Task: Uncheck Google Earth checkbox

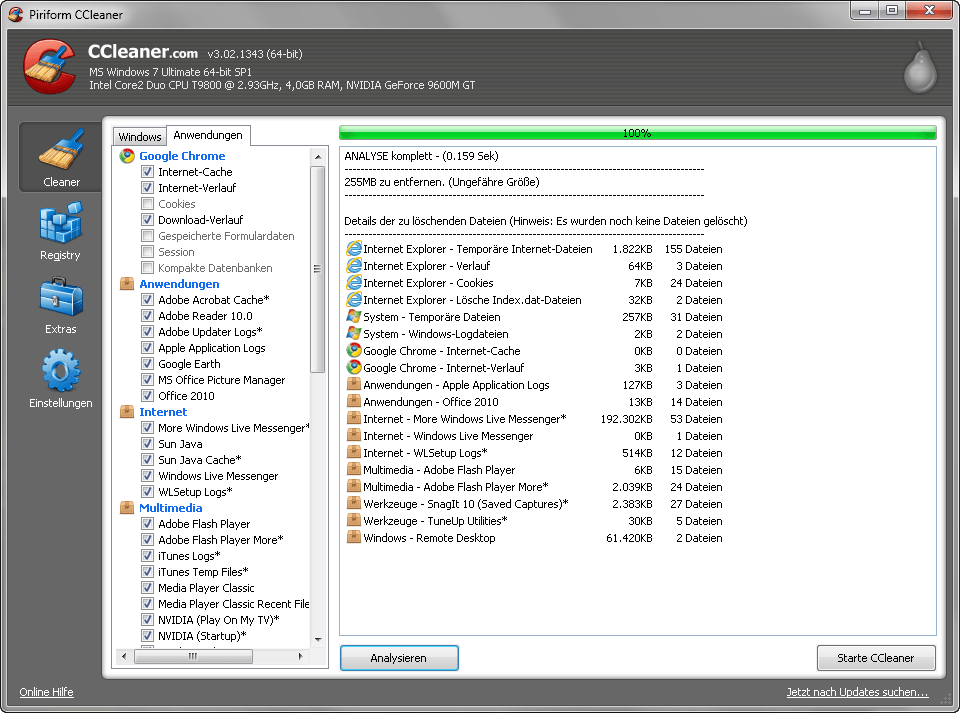Action: pyautogui.click(x=148, y=364)
